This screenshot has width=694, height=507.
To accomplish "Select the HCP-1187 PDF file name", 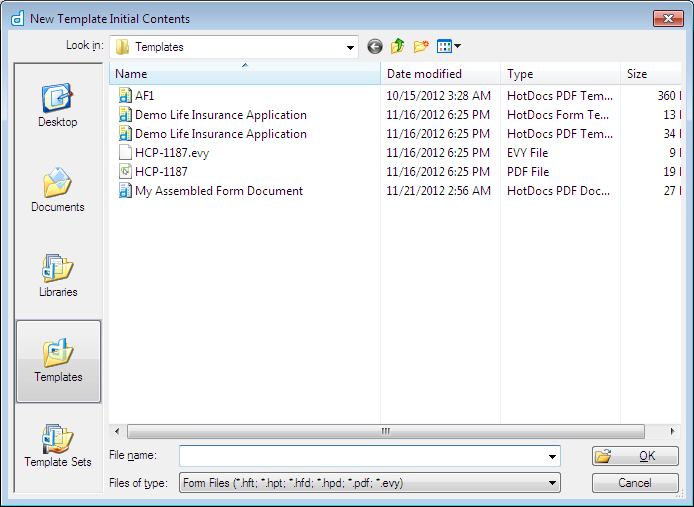I will pos(161,172).
